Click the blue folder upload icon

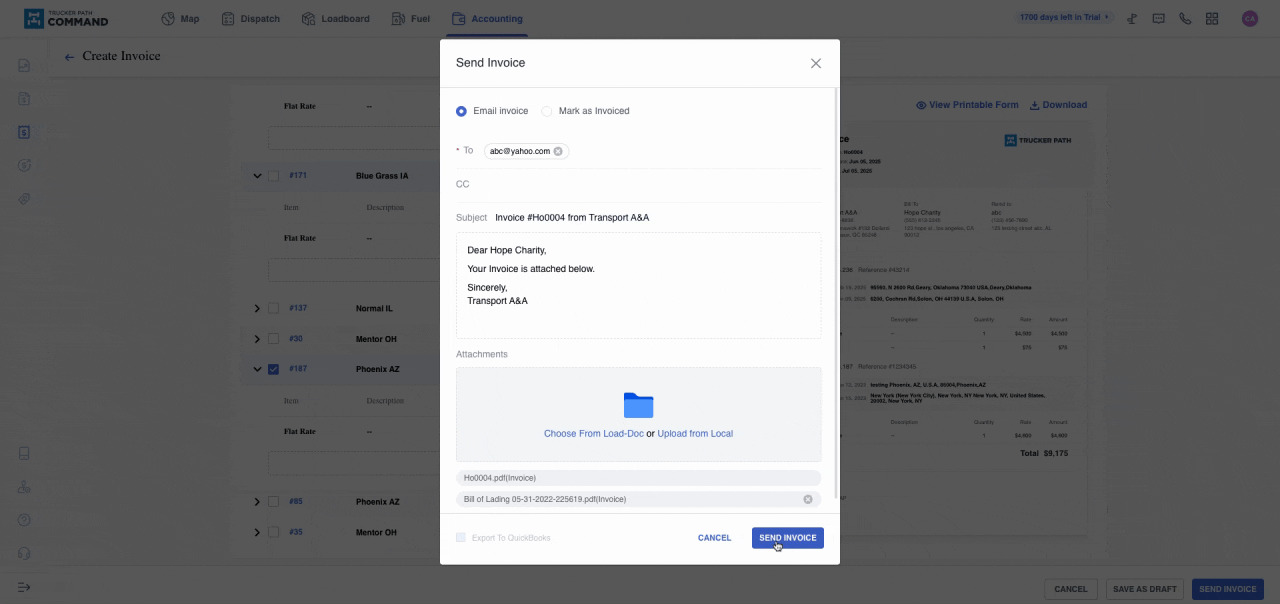point(638,405)
